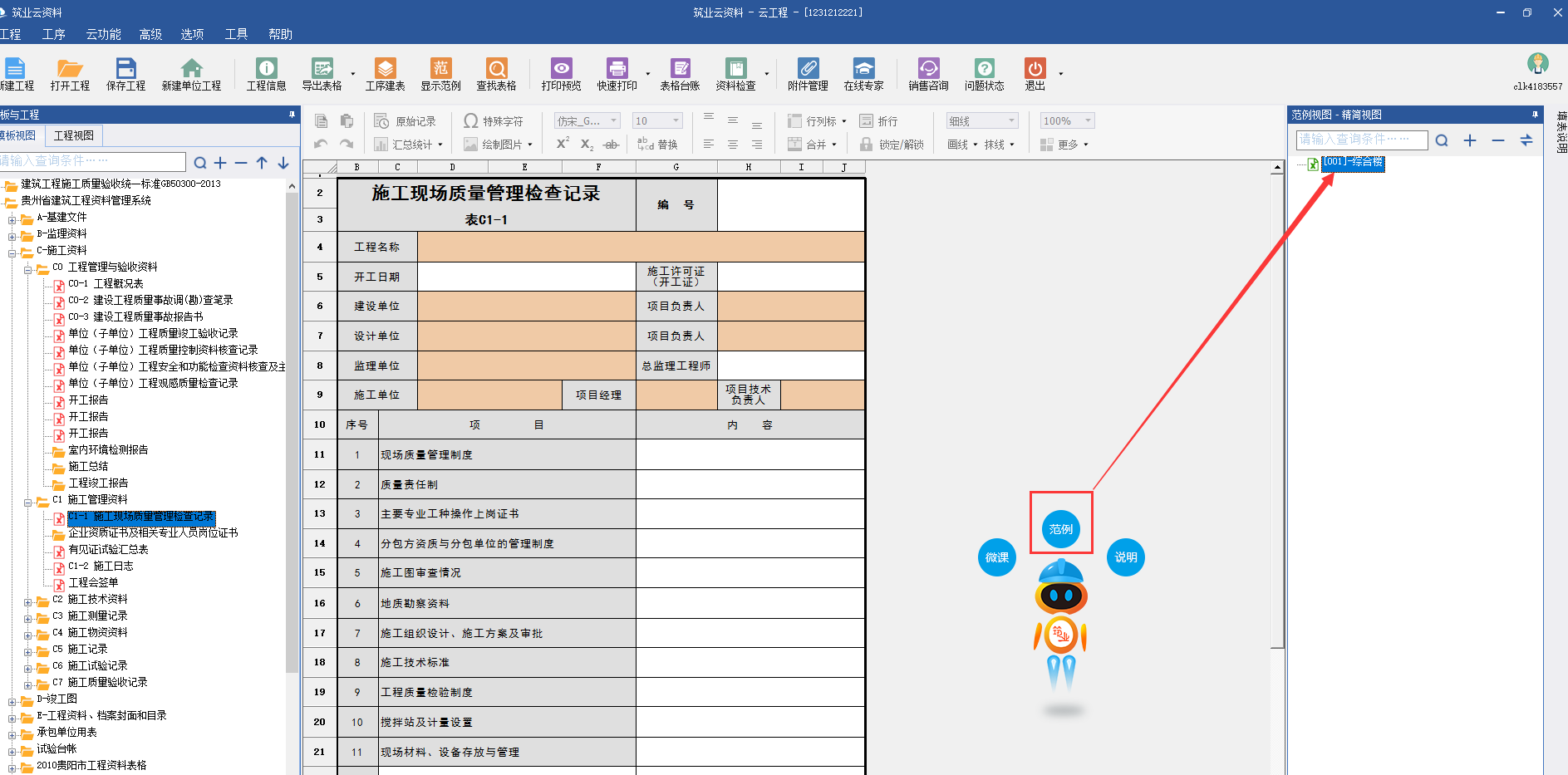The image size is (1568, 775).
Task: Toggle superscript X² formatting
Action: pyautogui.click(x=563, y=144)
